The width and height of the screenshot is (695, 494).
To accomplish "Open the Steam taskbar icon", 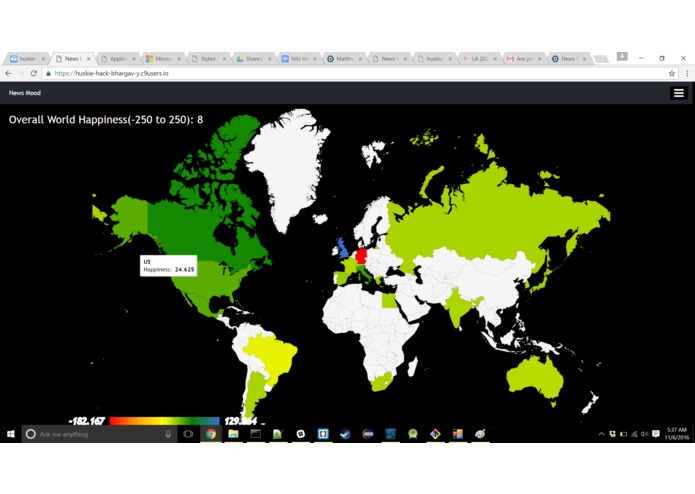I will (x=345, y=434).
